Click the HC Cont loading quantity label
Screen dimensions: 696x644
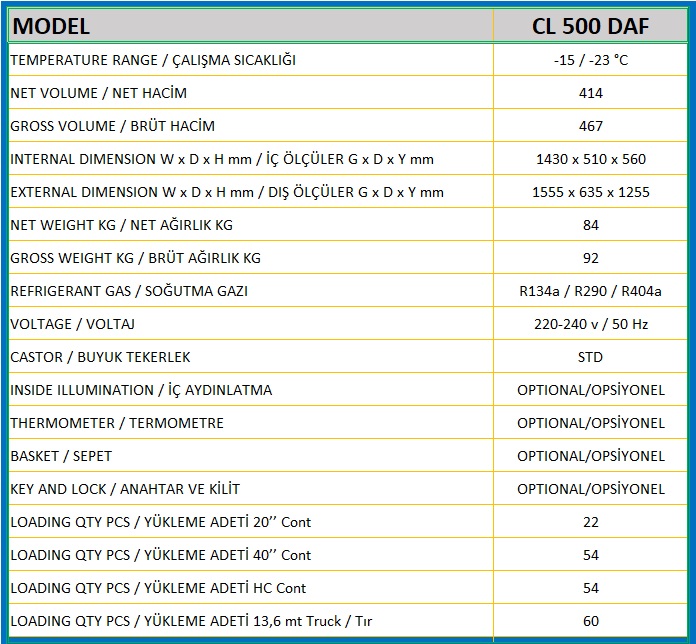pos(158,588)
